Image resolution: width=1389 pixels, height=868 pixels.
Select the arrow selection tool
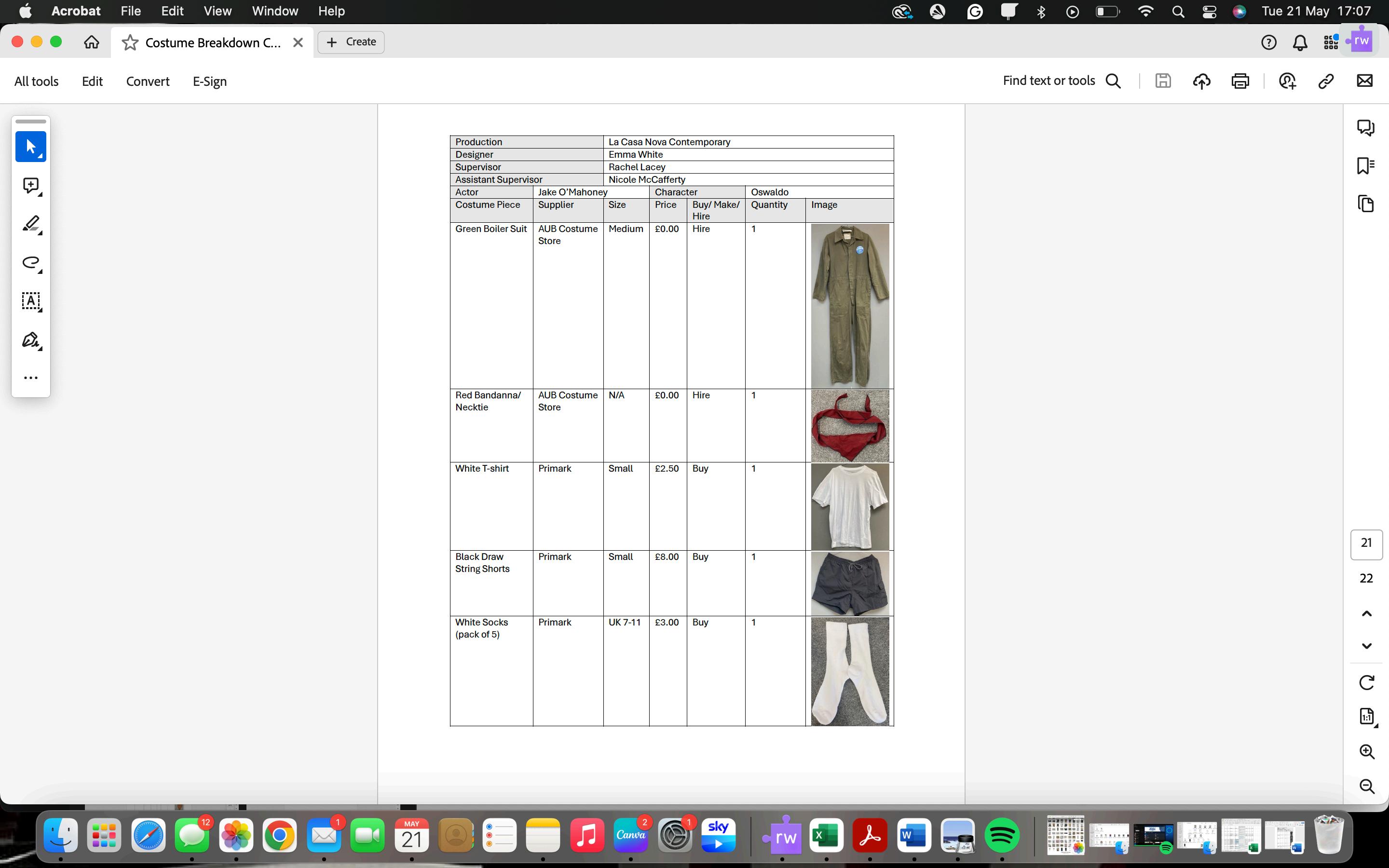pos(30,147)
